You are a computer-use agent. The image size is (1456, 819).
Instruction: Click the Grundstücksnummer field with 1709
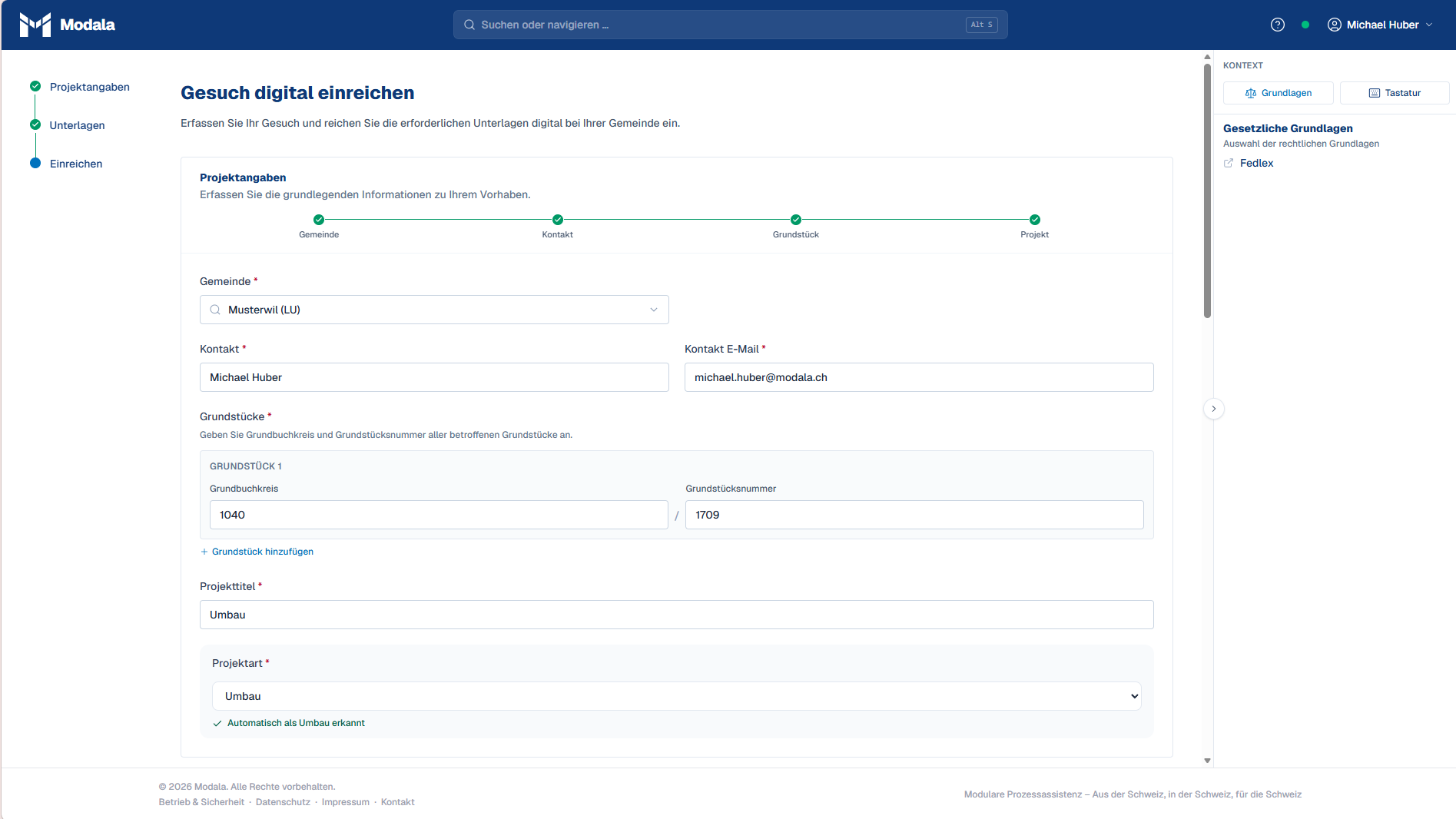(x=914, y=515)
